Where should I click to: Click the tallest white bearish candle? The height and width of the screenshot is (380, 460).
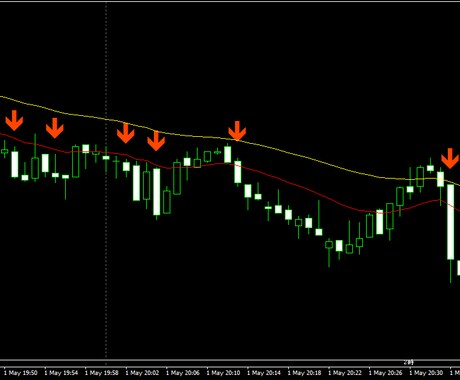451,222
